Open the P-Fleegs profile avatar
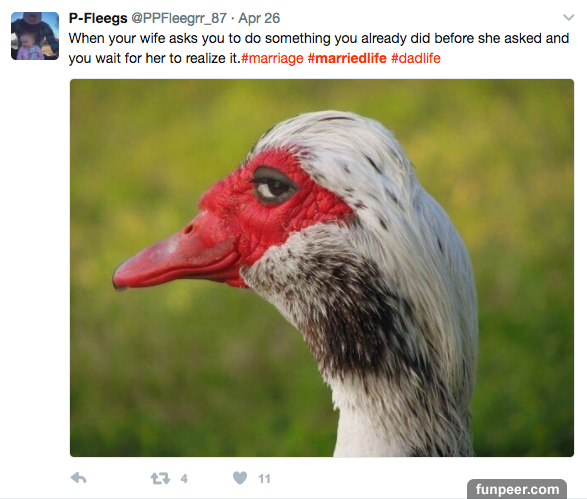587x499 pixels. (35, 36)
